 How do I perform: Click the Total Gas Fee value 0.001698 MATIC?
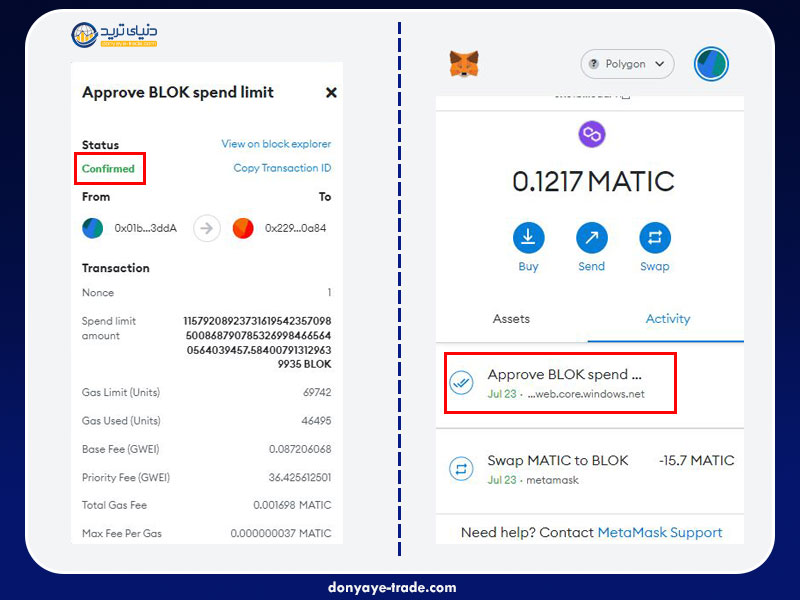[x=292, y=505]
